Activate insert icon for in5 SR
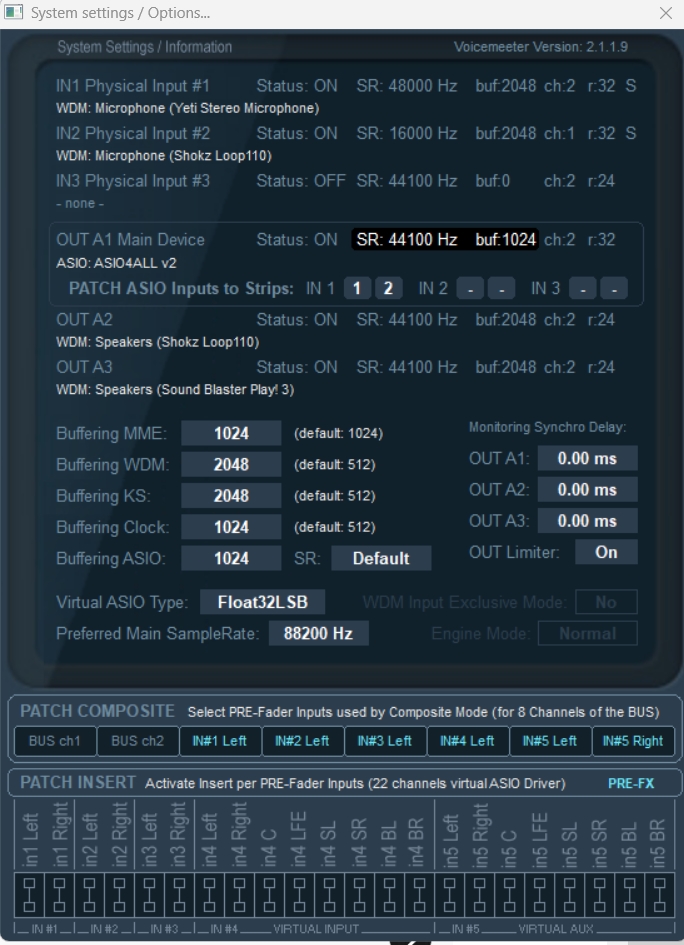The image size is (684, 945). (600, 894)
